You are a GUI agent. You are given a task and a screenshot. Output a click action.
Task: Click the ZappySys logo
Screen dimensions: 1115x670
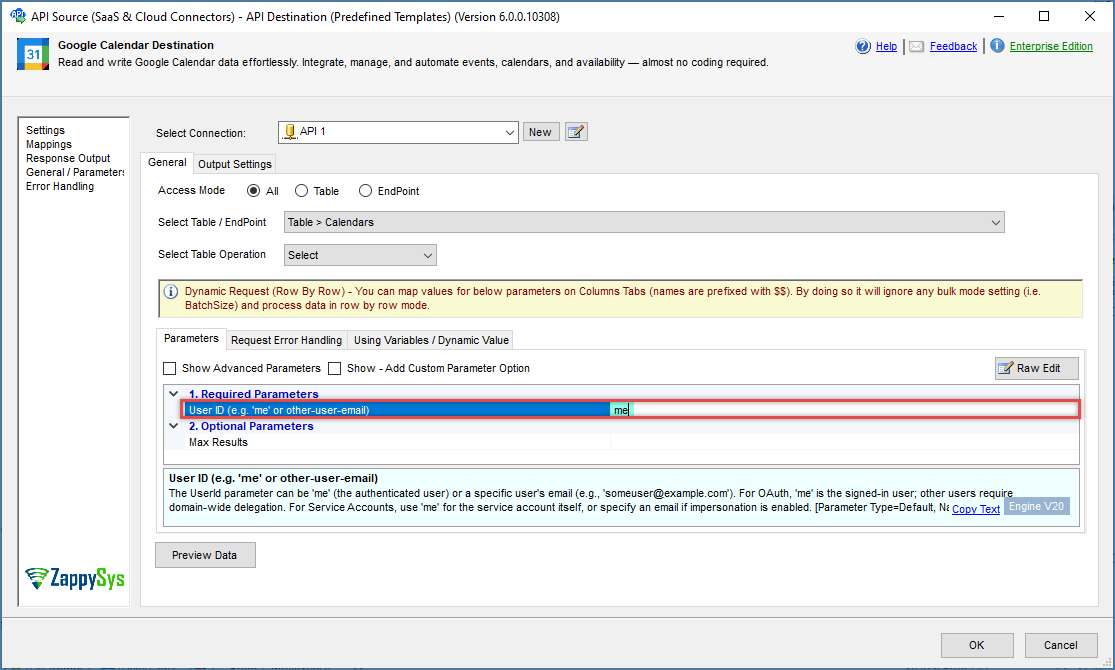tap(75, 579)
